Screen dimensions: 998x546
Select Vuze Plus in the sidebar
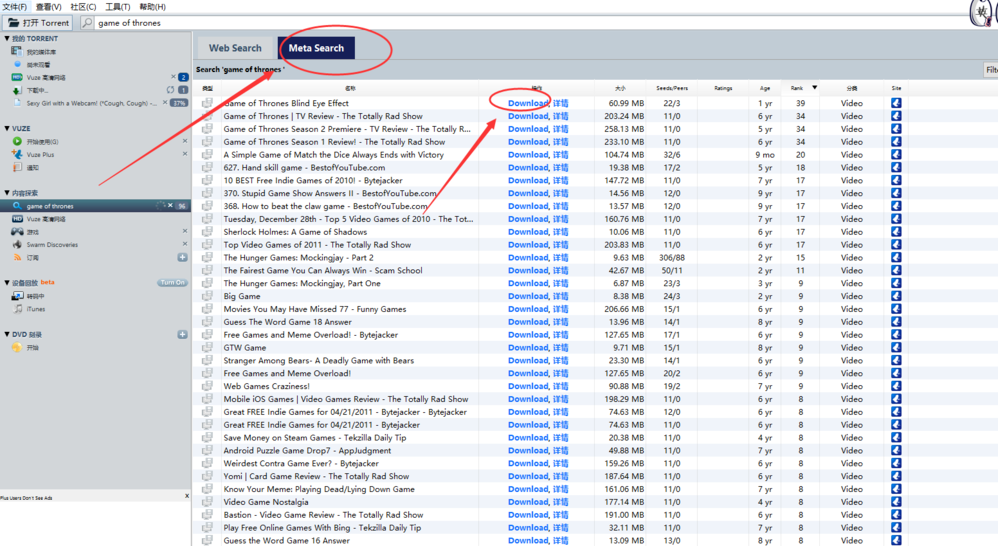[x=40, y=155]
